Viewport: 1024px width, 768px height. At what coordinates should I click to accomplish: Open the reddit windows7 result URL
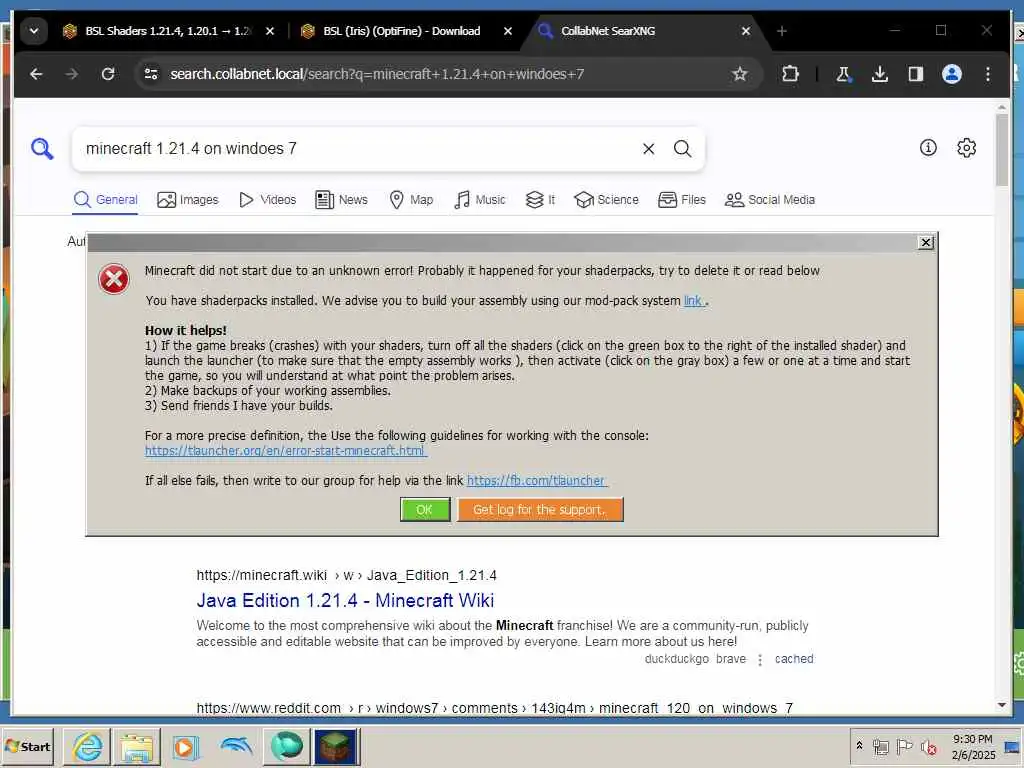coord(495,708)
